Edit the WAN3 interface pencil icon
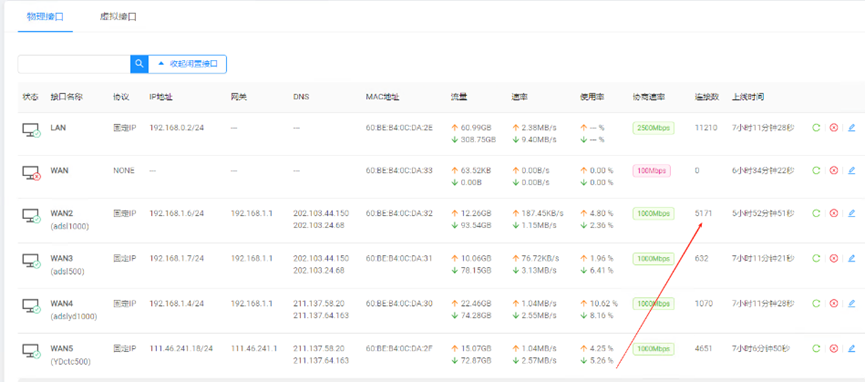 tap(851, 258)
